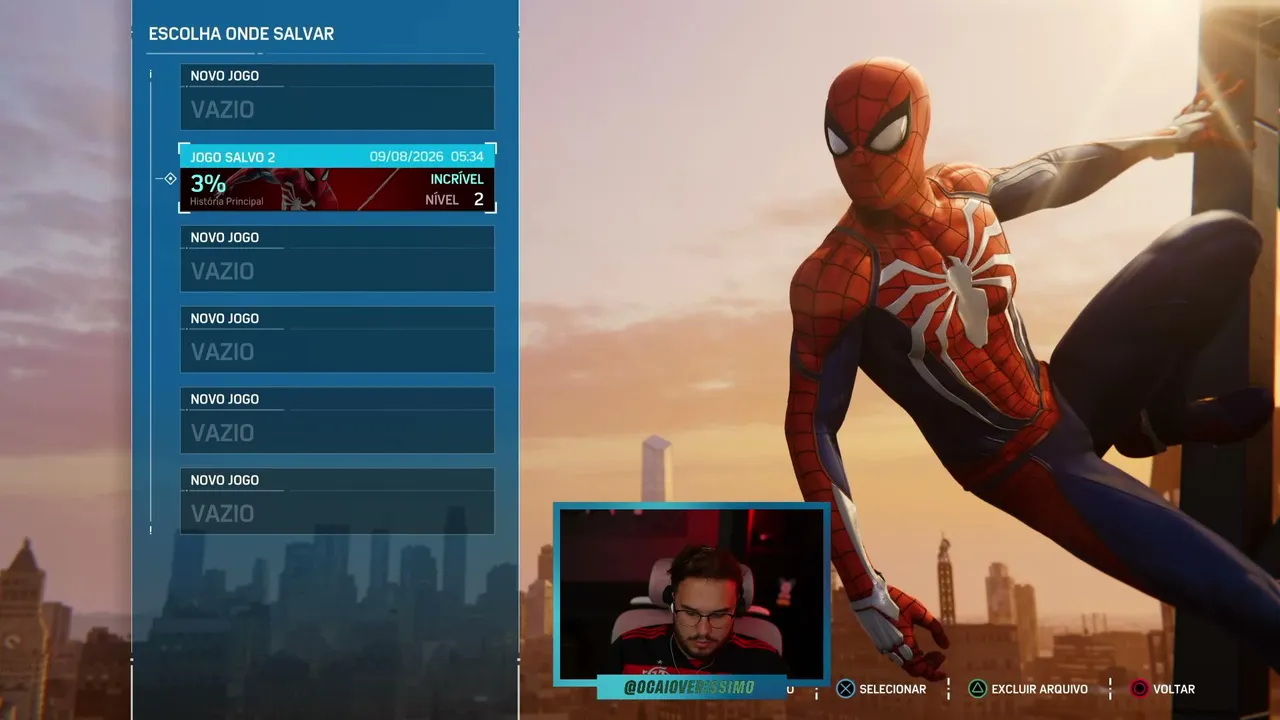
Task: Click the 3% completion value
Action: (x=208, y=183)
